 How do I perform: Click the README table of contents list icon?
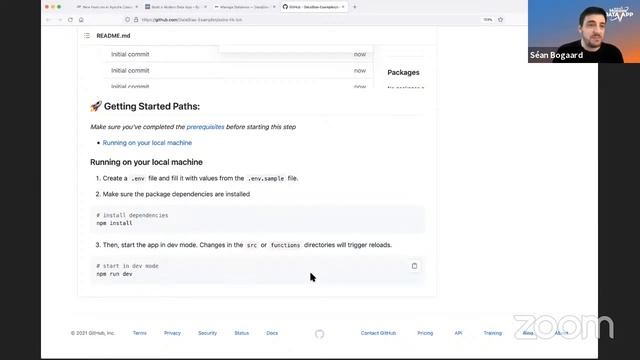(87, 36)
